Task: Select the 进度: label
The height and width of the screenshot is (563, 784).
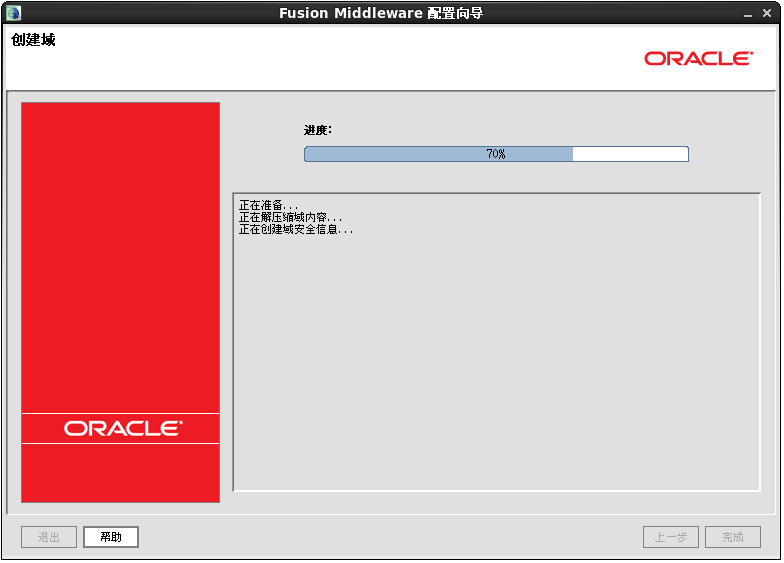Action: pyautogui.click(x=318, y=130)
